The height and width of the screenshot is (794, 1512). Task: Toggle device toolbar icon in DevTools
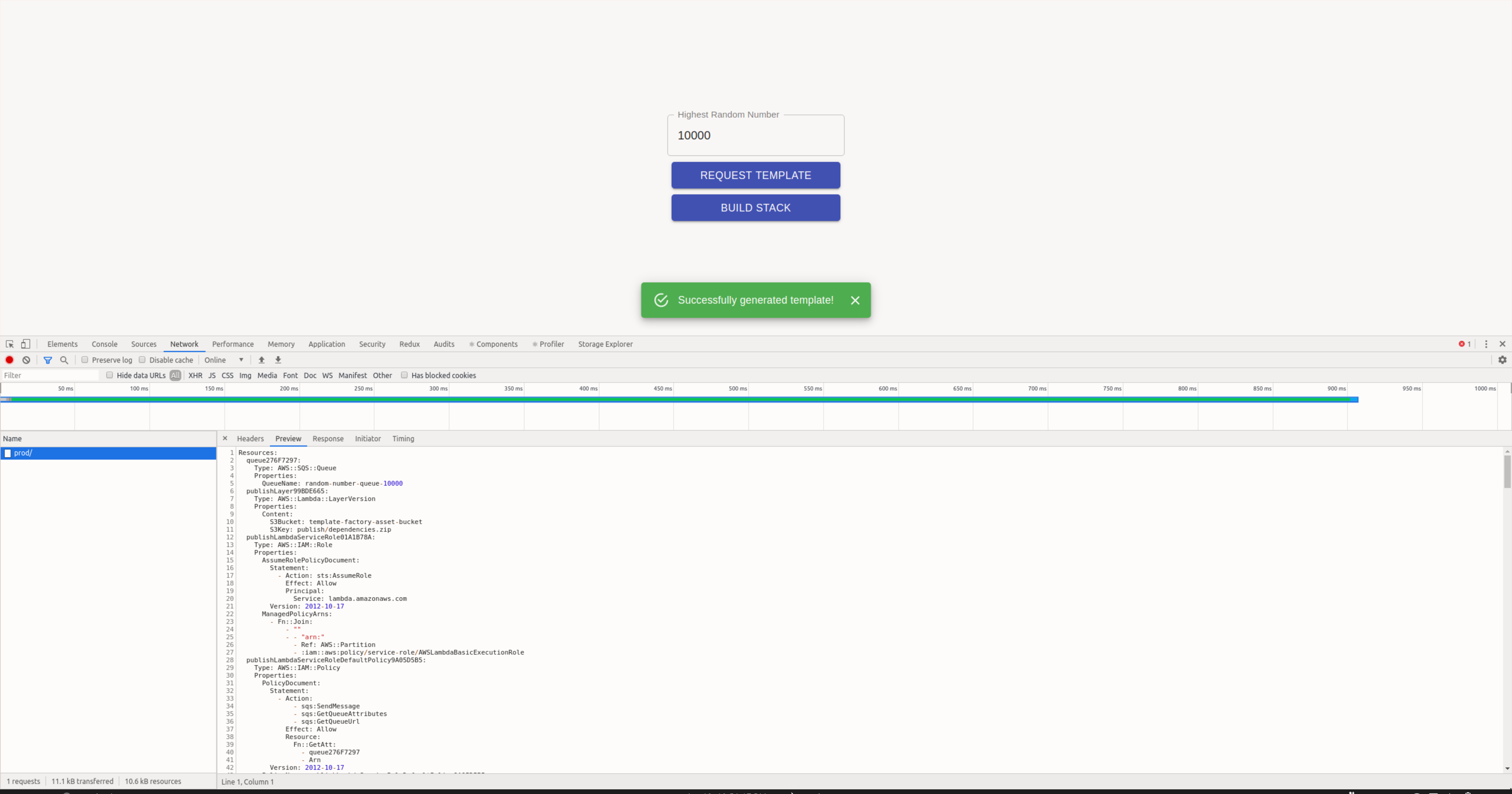26,344
